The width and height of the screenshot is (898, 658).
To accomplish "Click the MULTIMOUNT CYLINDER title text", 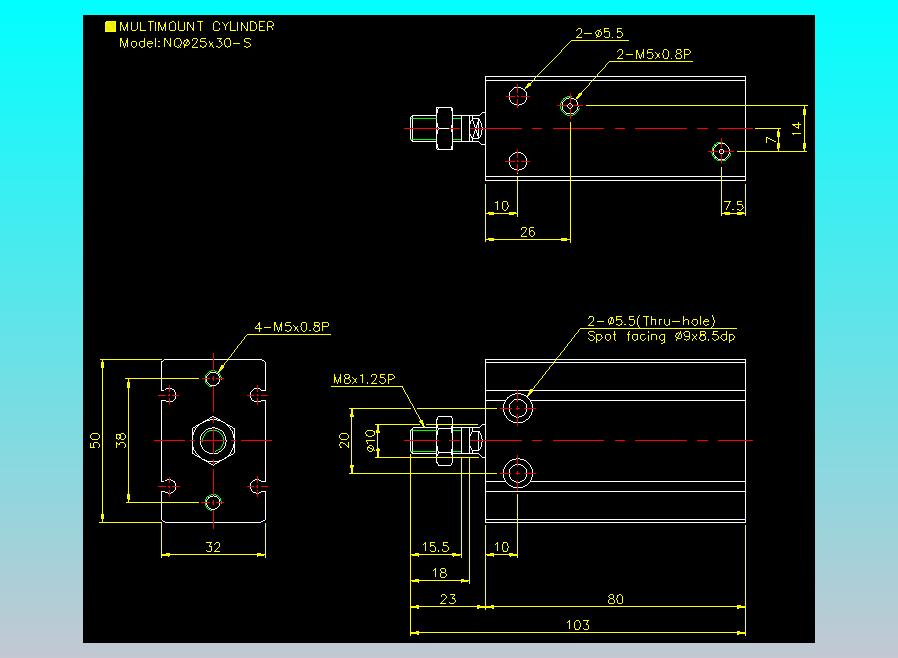I will pos(196,26).
